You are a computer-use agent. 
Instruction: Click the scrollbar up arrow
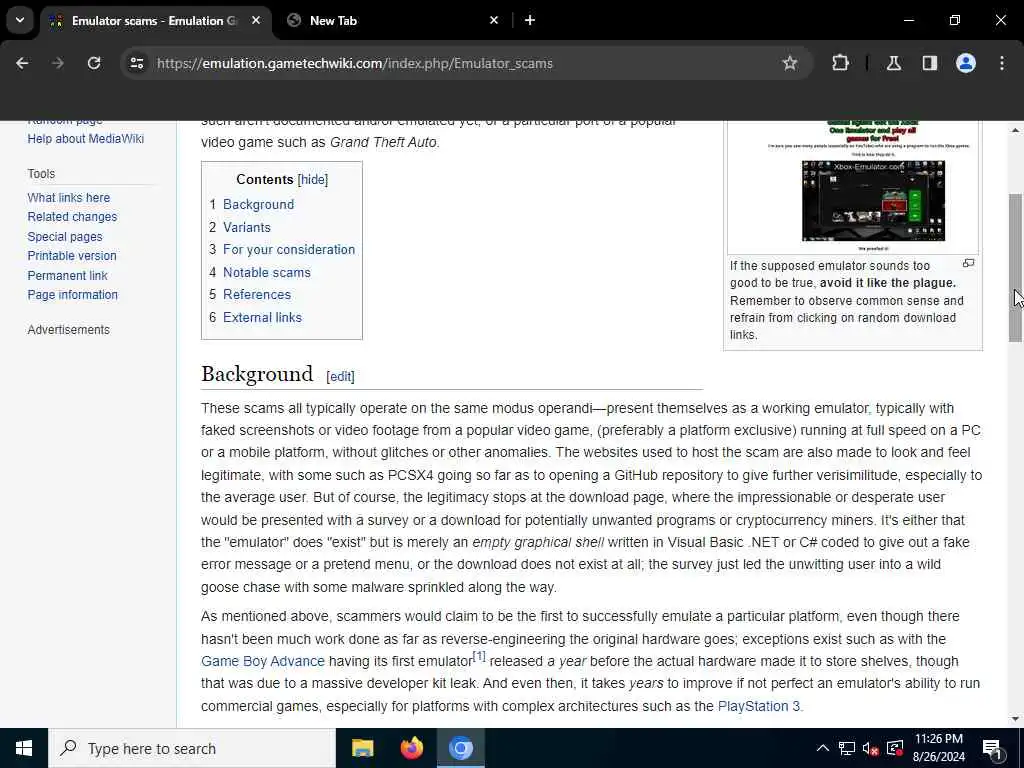click(x=1015, y=131)
